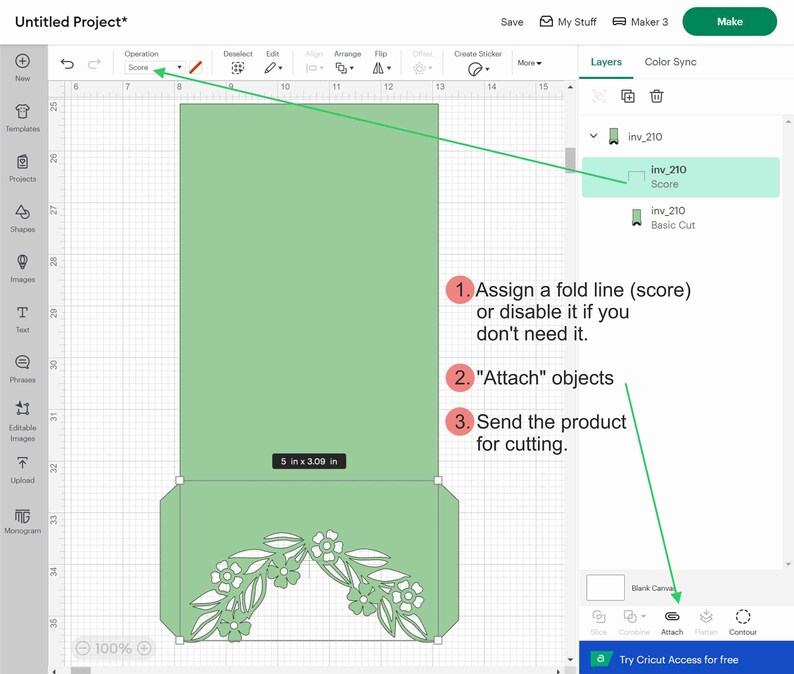Click the canvas scroll down arrow

570,659
